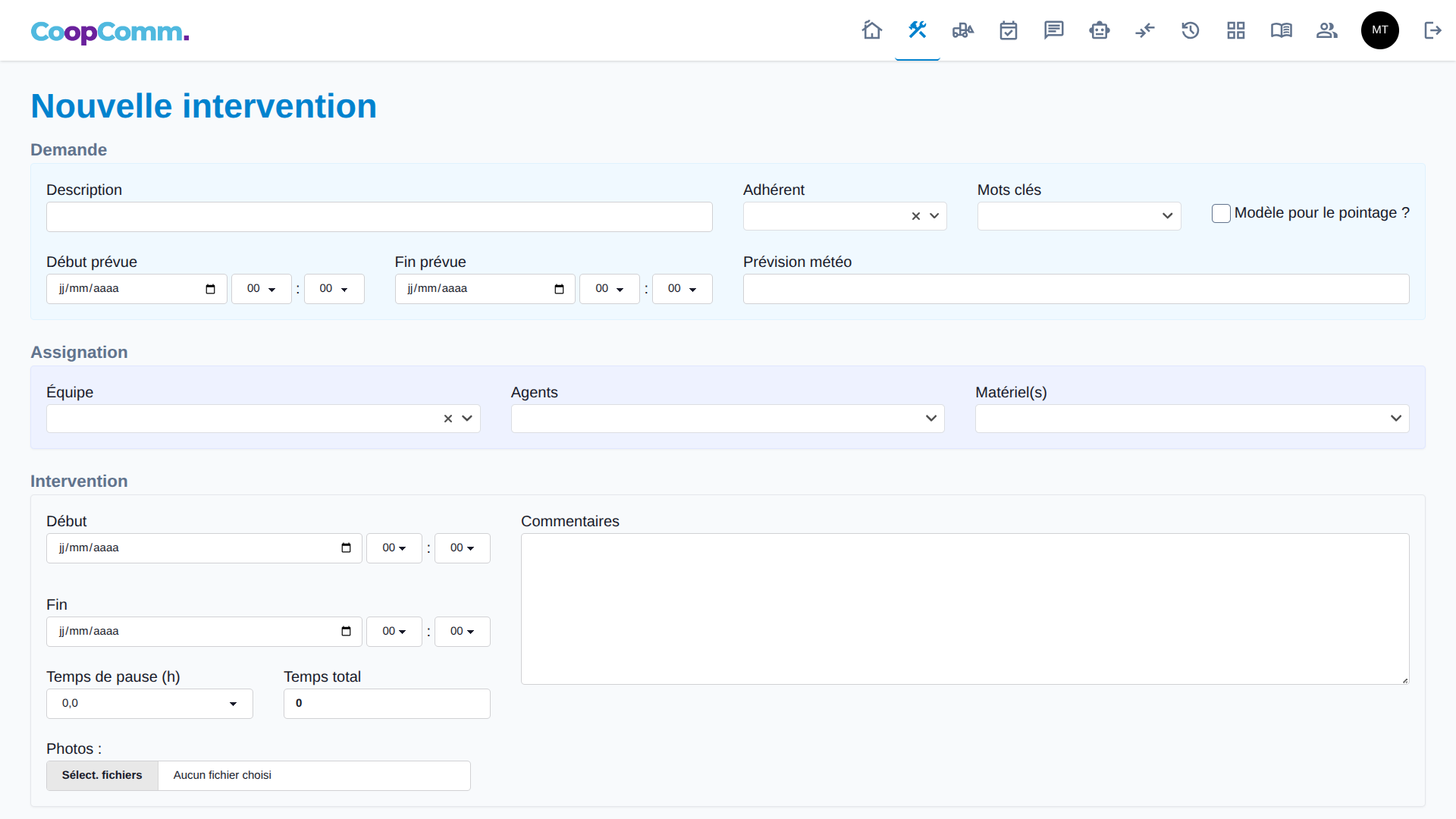
Task: Clear the Adhérent selection with X
Action: (916, 216)
